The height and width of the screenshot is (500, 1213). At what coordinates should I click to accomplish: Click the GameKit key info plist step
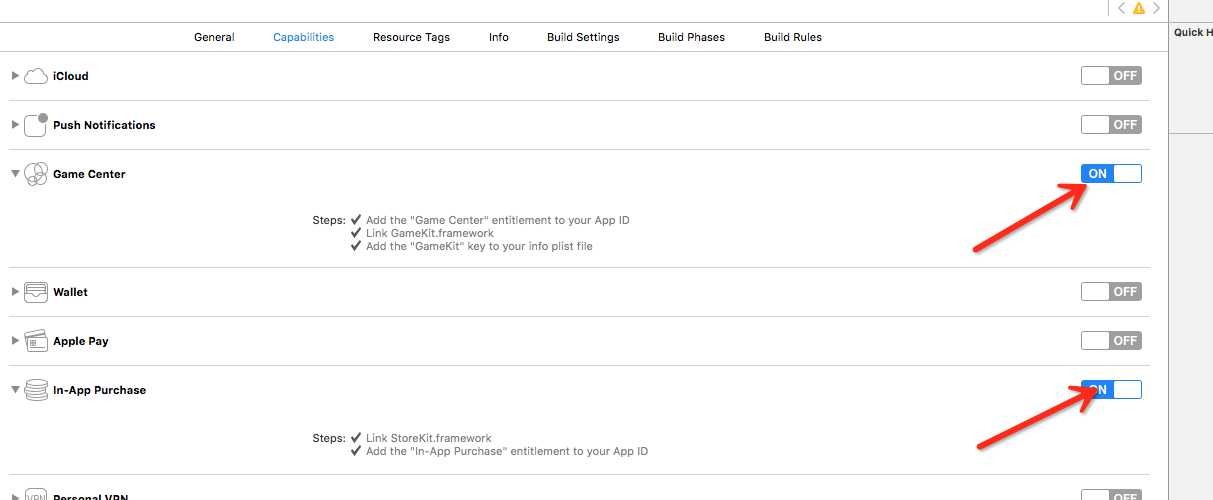pyautogui.click(x=479, y=246)
